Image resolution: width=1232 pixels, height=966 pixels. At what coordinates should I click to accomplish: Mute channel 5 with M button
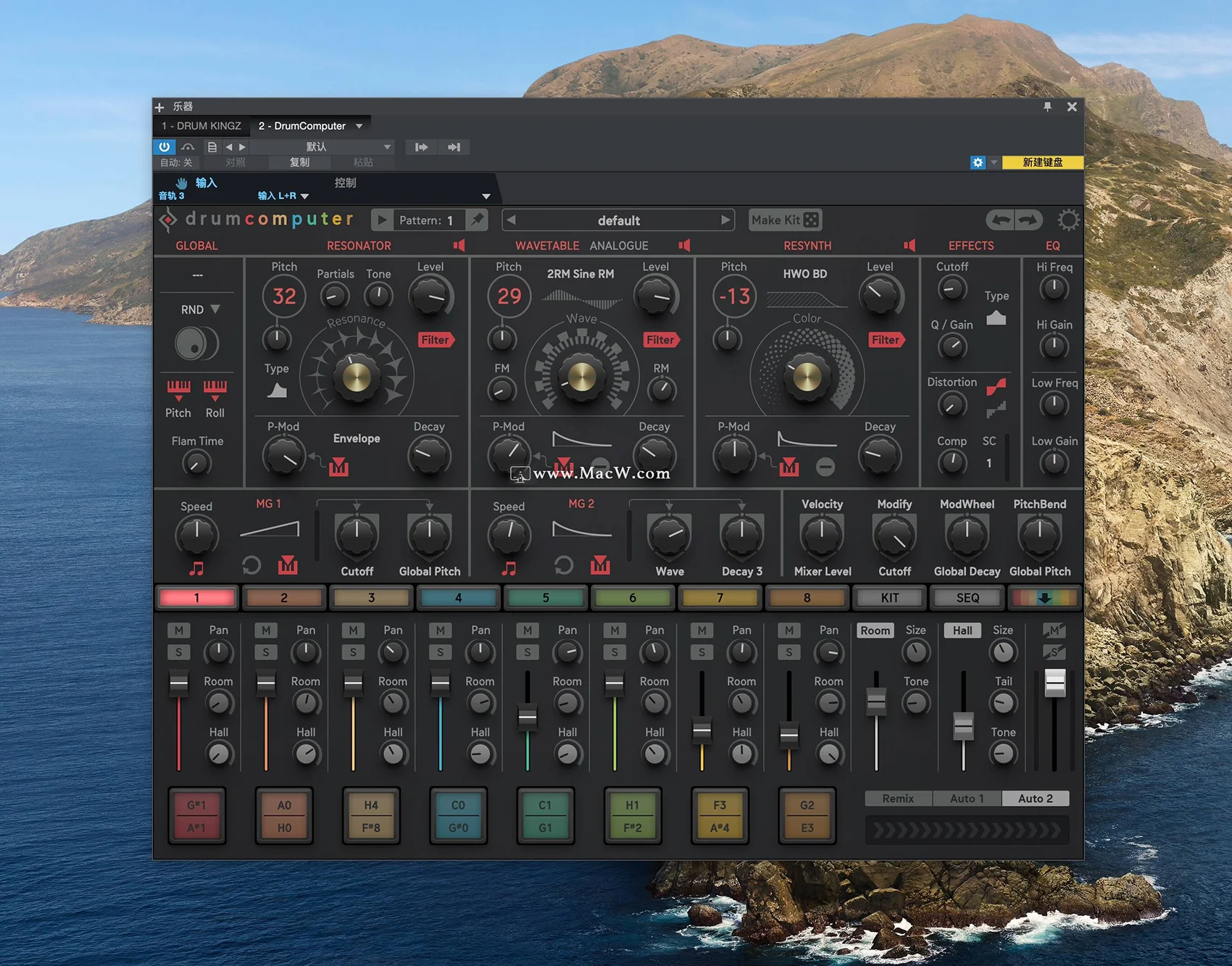[x=528, y=630]
